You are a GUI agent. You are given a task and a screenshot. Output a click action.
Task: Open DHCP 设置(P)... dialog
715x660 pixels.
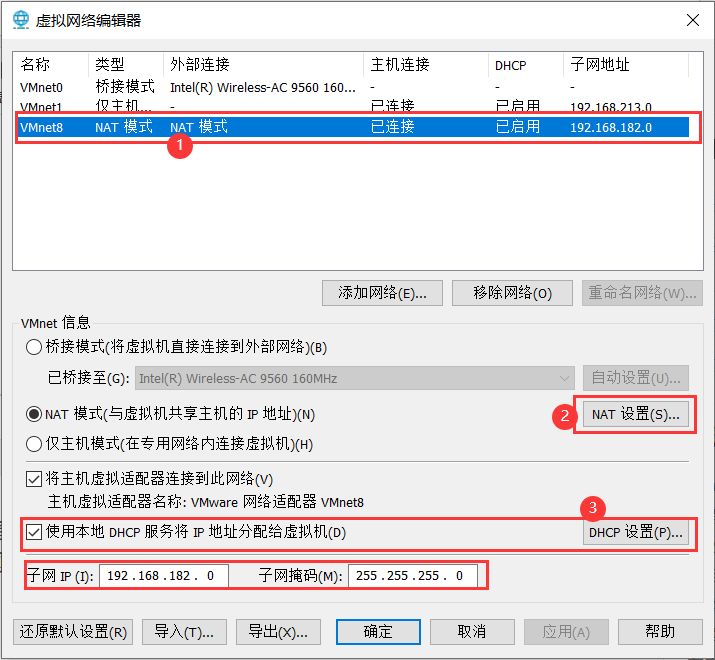point(636,532)
